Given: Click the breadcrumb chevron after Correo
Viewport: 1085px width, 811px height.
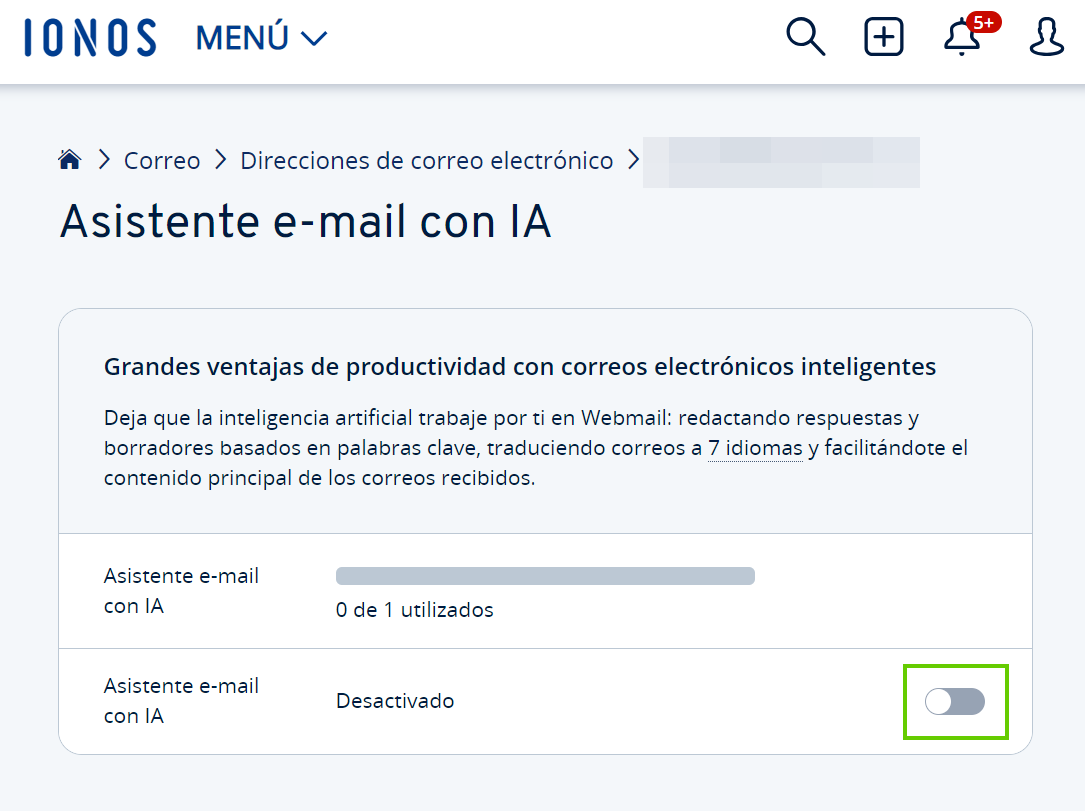Looking at the screenshot, I should click(220, 160).
